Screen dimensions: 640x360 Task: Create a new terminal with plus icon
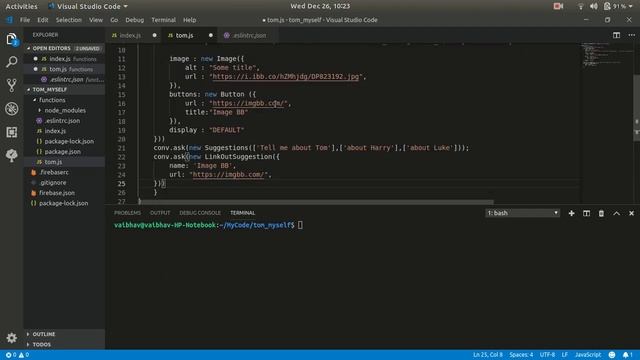tap(571, 213)
